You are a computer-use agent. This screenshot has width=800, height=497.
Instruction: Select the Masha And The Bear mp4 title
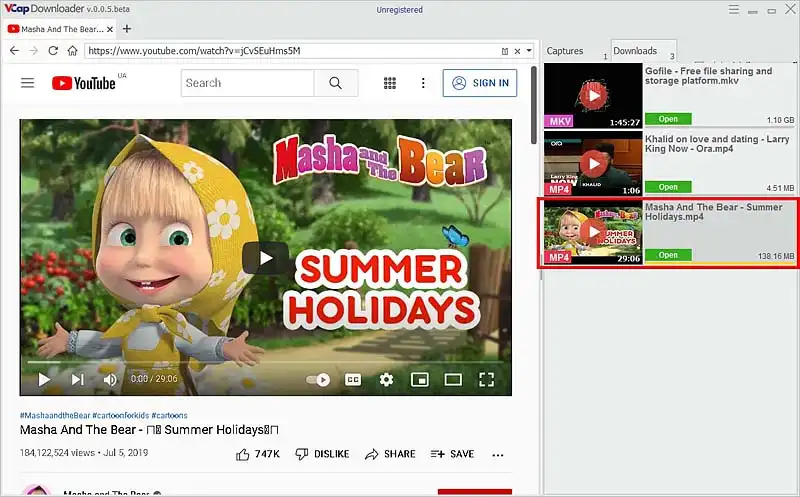713,212
